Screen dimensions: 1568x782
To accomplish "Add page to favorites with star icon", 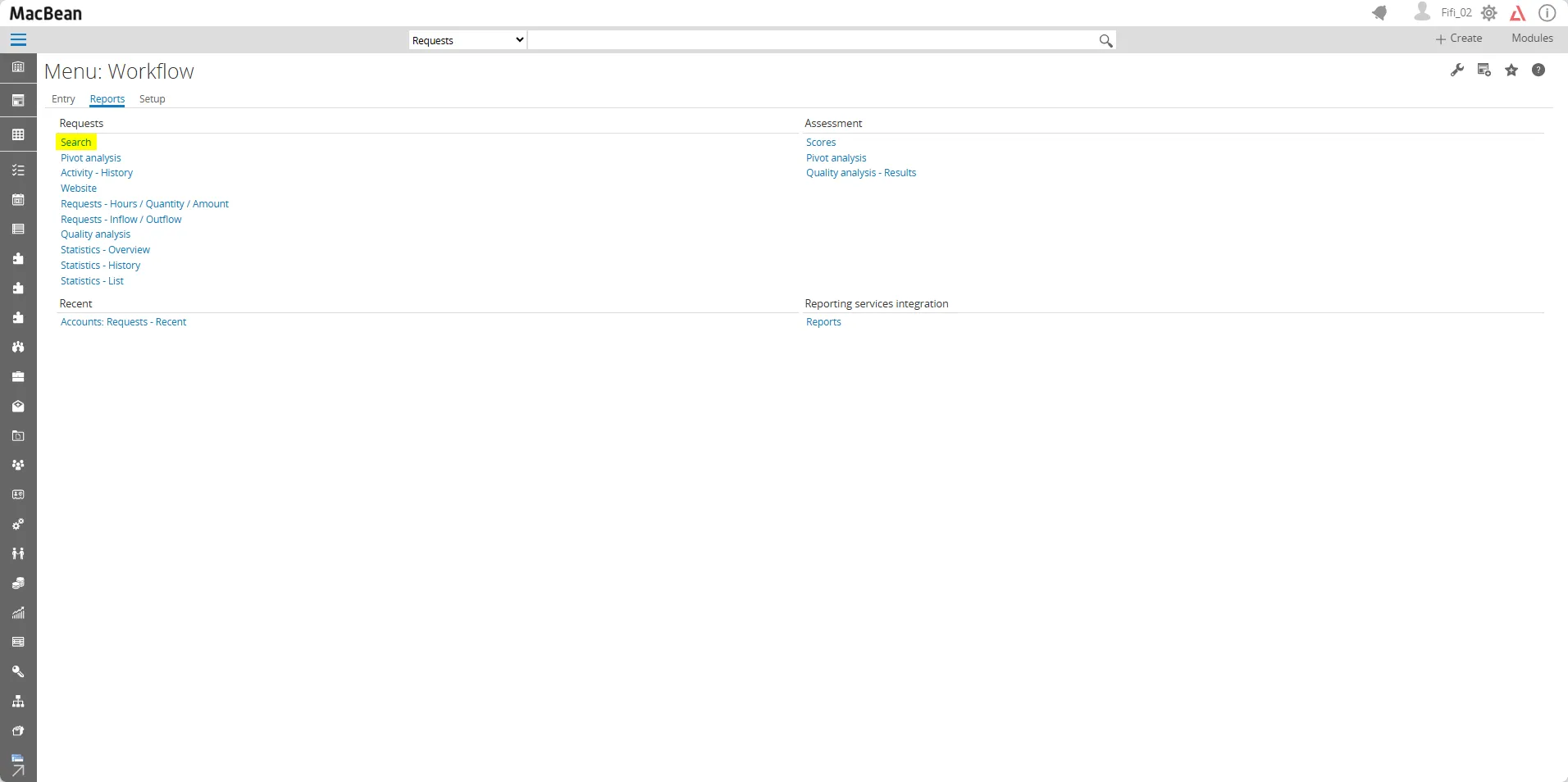I will pyautogui.click(x=1511, y=70).
